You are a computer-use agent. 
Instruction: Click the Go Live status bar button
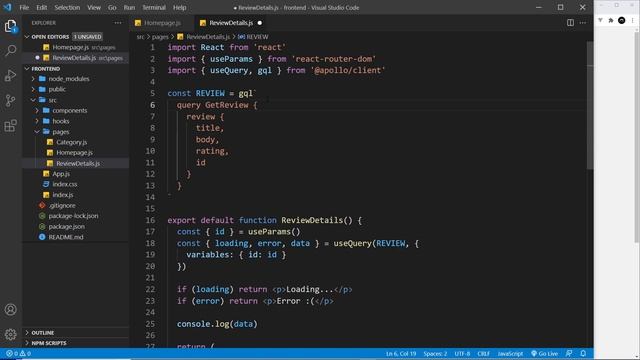click(x=544, y=353)
